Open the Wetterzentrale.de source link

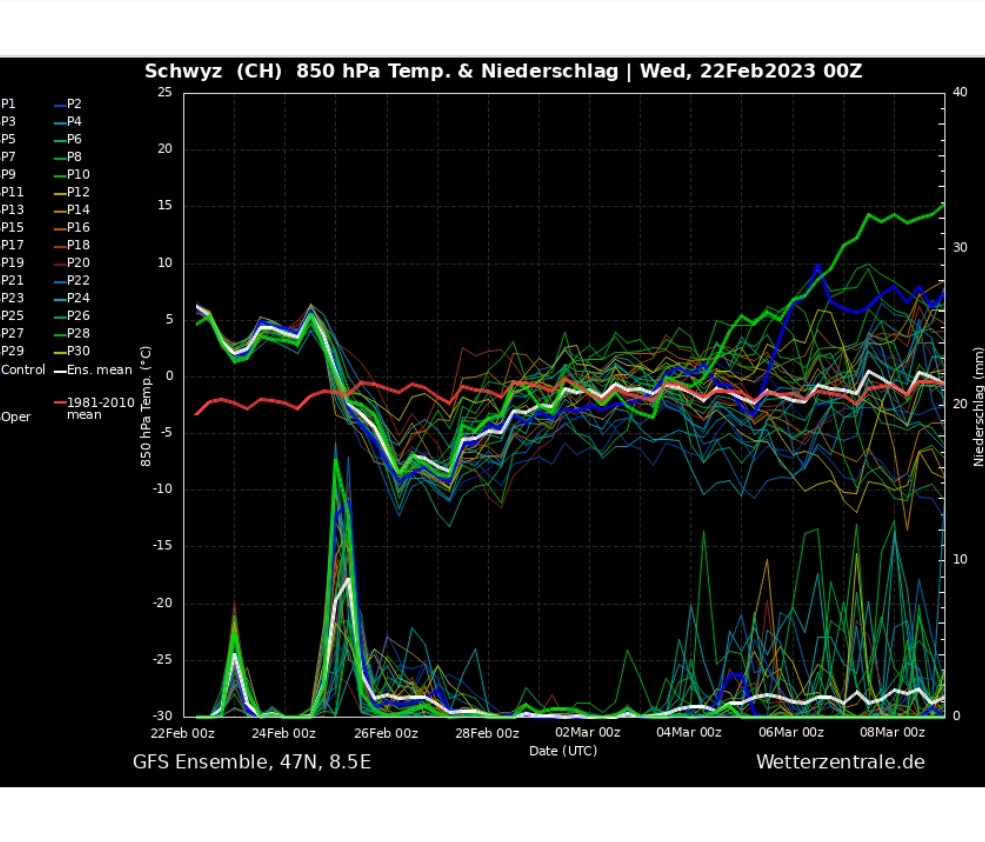click(840, 763)
